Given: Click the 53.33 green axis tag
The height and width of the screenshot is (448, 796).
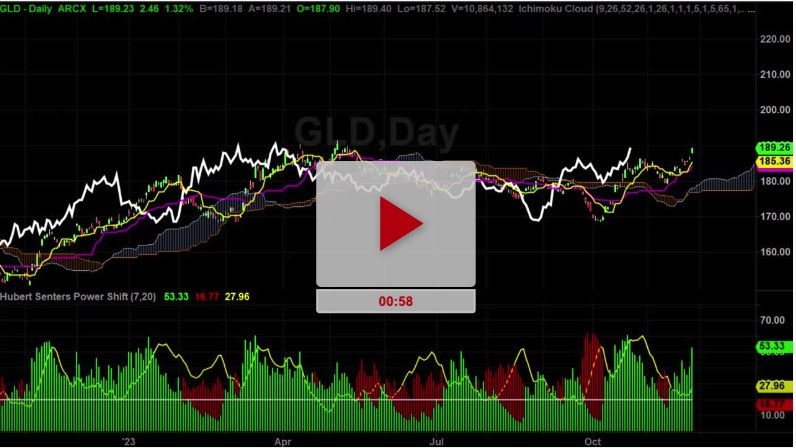Looking at the screenshot, I should 773,346.
